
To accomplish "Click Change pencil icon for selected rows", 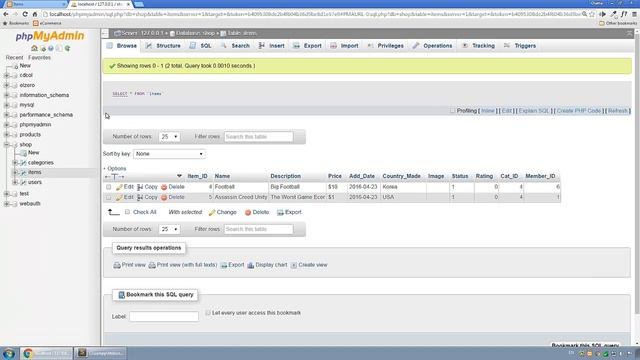I will (212, 212).
